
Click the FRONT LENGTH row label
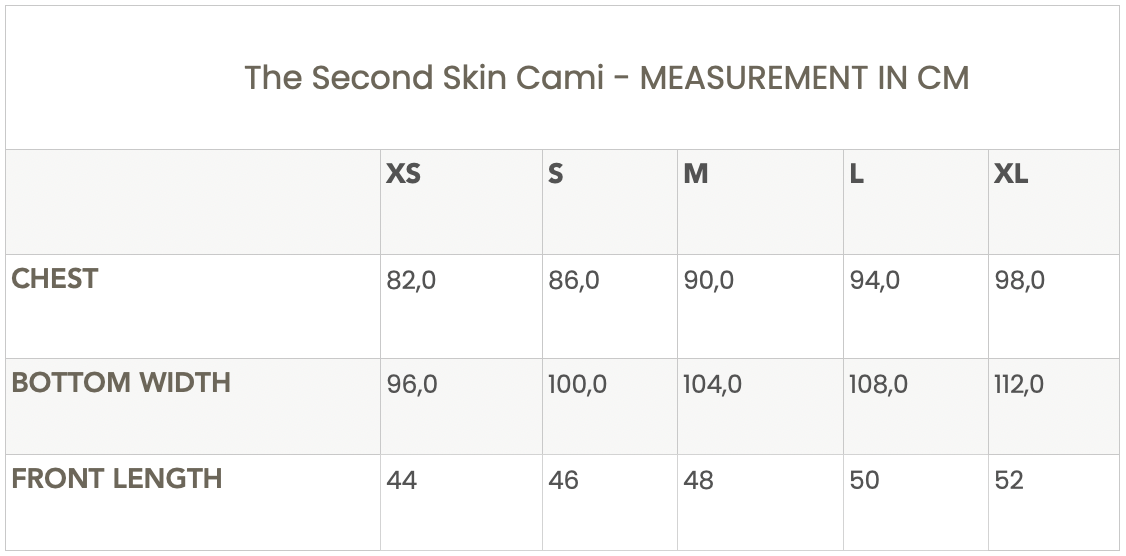click(117, 479)
